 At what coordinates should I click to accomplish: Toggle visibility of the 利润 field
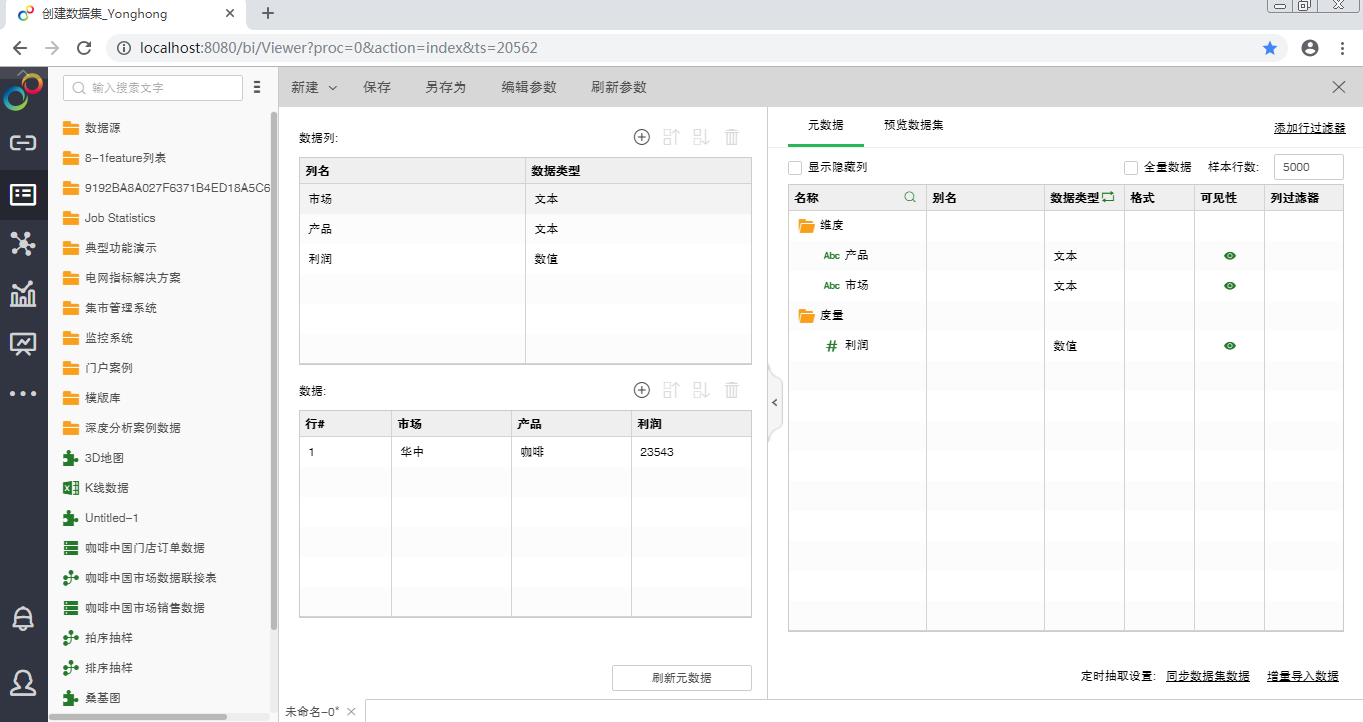[1229, 345]
